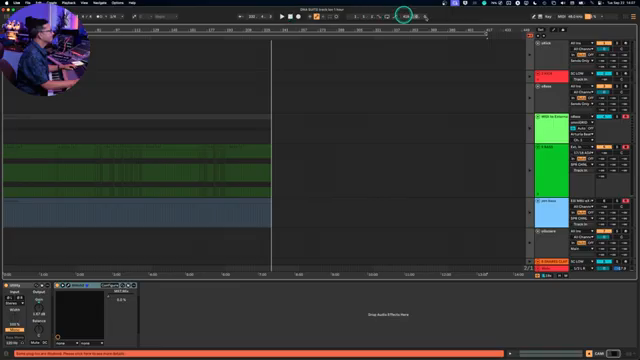The height and width of the screenshot is (360, 640).
Task: Click the W width button below tracks
Action: (565, 276)
